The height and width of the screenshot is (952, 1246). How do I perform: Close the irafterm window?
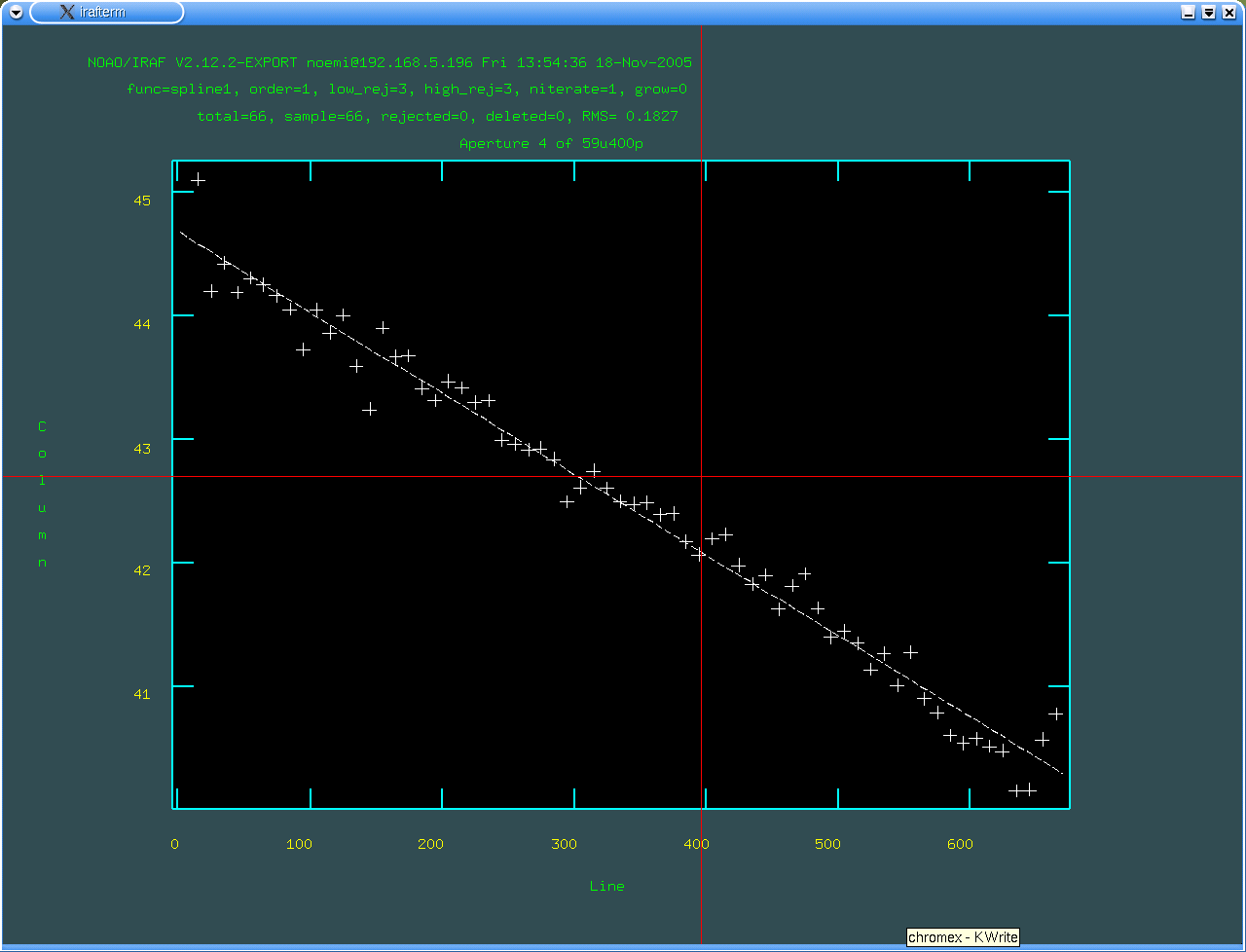click(1229, 13)
